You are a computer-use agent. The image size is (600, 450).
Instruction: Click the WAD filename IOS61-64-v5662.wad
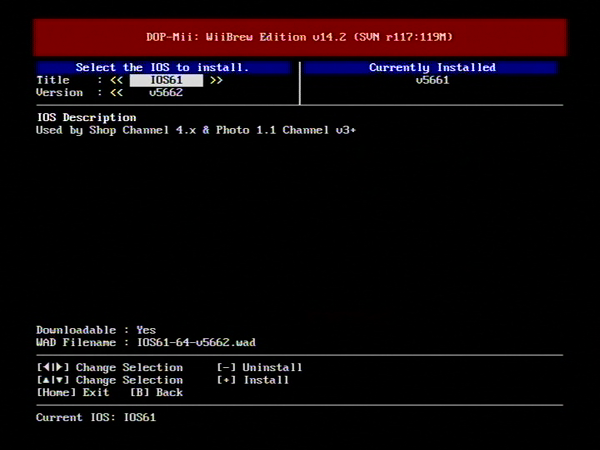[196, 342]
